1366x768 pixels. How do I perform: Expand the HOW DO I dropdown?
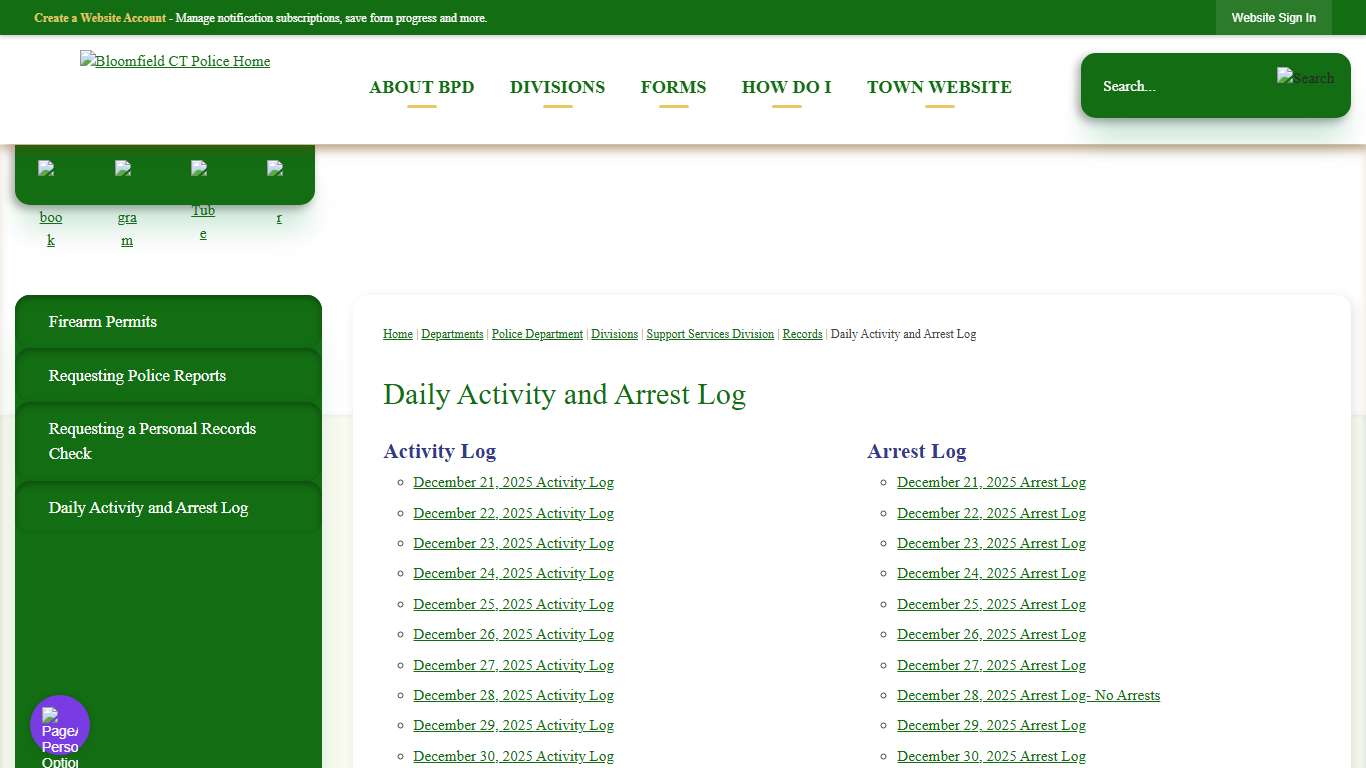tap(786, 87)
